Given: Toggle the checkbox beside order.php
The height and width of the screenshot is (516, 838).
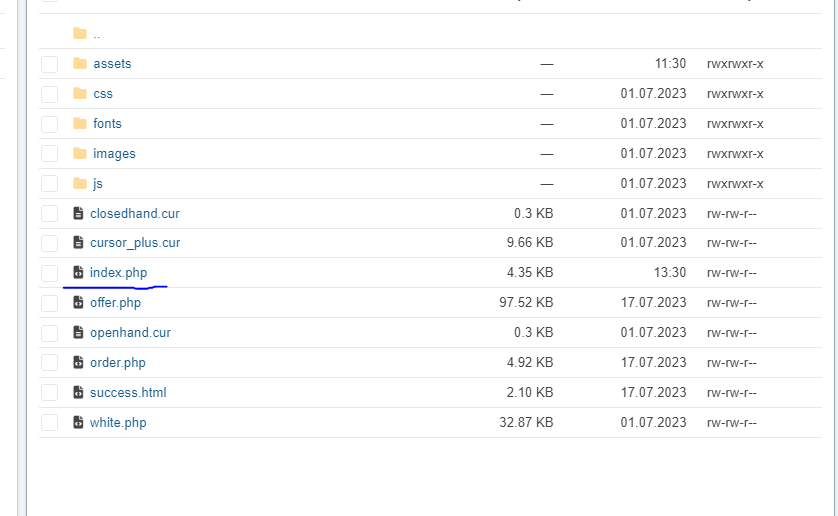Looking at the screenshot, I should point(49,363).
